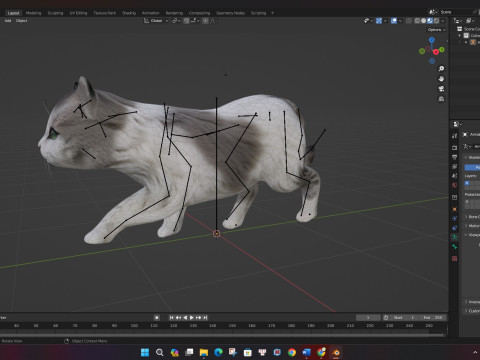Screen dimensions: 480x360
Task: Switch to the Sculpting workspace tab
Action: [55, 13]
